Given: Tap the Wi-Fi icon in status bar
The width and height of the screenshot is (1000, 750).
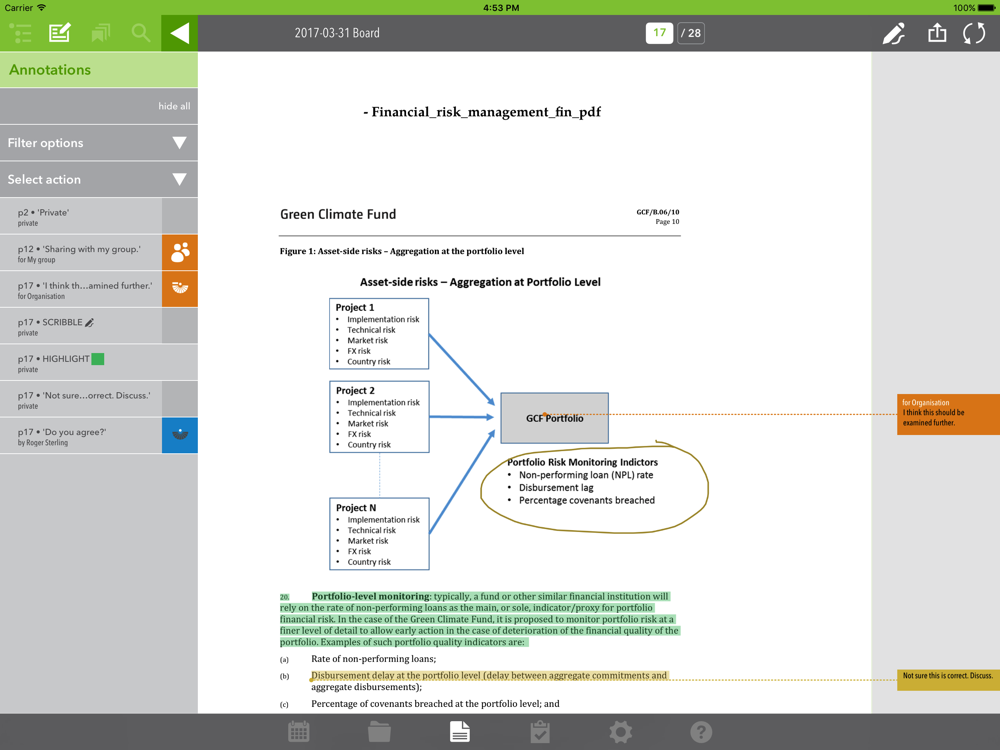Looking at the screenshot, I should tap(41, 8).
